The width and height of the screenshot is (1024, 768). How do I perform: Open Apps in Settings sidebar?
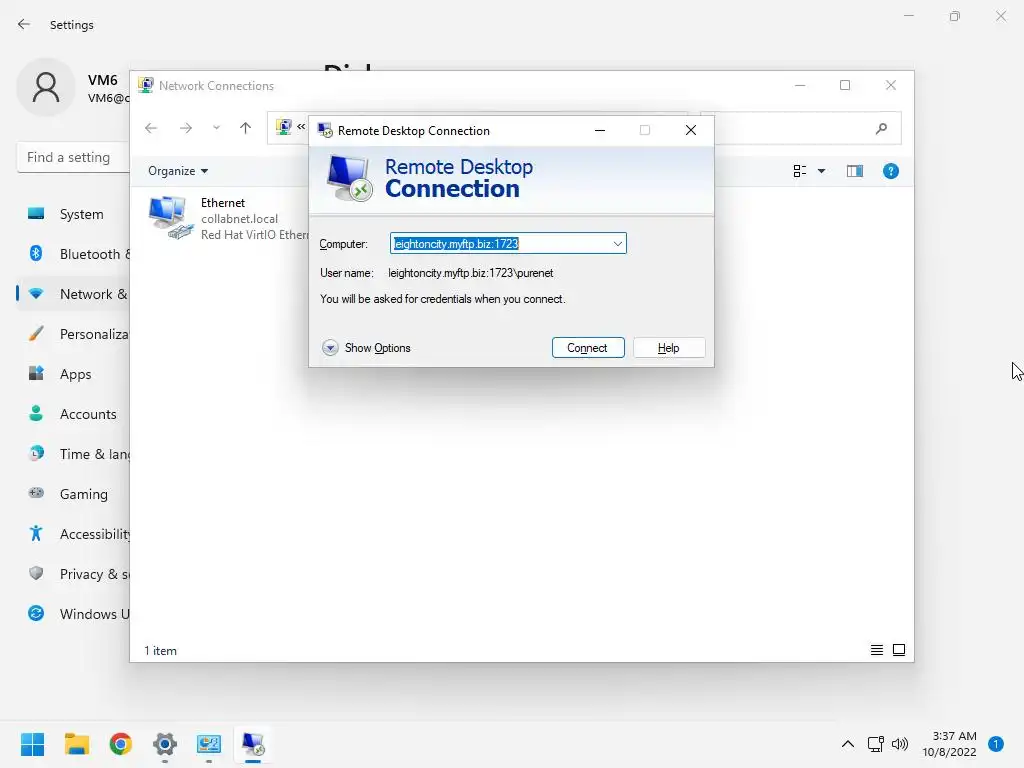coord(73,374)
